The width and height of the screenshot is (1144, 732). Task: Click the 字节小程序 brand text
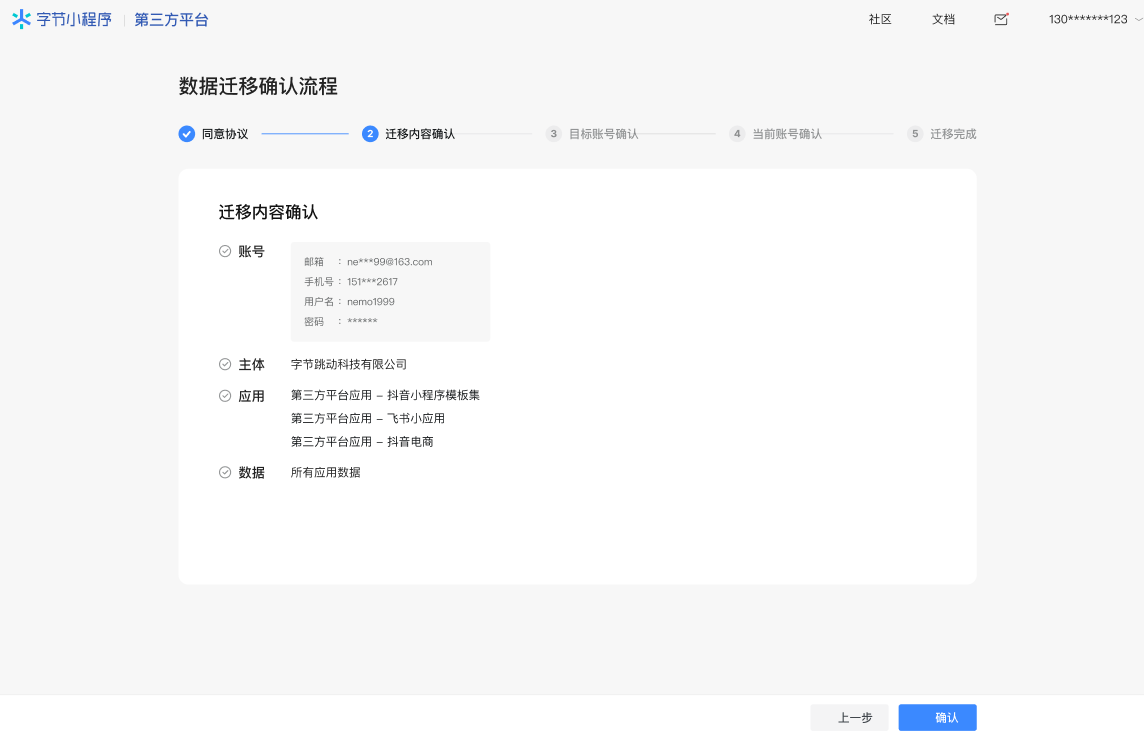[x=74, y=20]
